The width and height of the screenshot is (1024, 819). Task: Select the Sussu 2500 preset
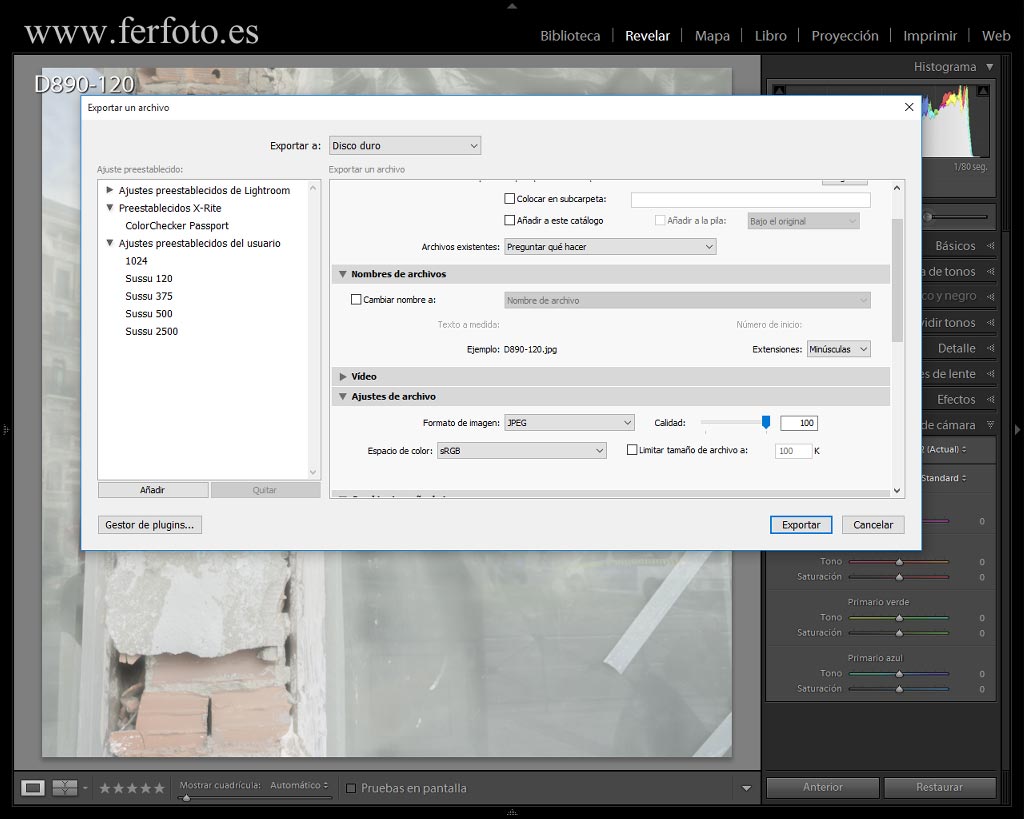click(x=152, y=331)
